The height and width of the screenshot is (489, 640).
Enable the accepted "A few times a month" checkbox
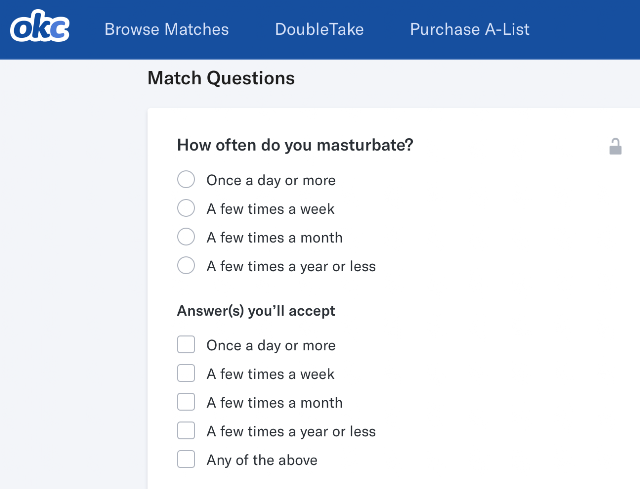[x=186, y=402]
